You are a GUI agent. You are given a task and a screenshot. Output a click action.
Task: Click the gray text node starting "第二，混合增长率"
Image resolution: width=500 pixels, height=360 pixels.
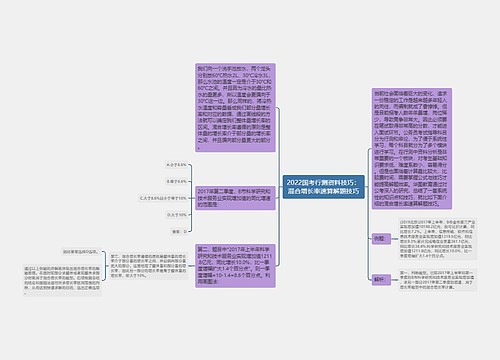(x=148, y=266)
